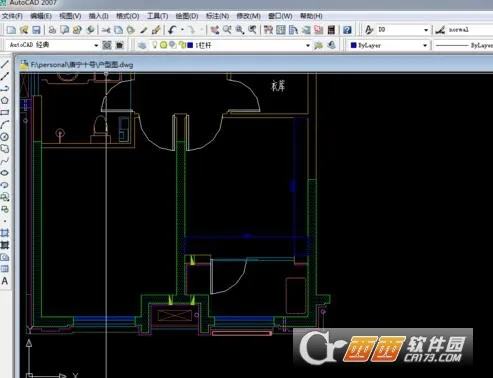493x378 pixels.
Task: Cut selection with the scissors icon
Action: (x=106, y=30)
